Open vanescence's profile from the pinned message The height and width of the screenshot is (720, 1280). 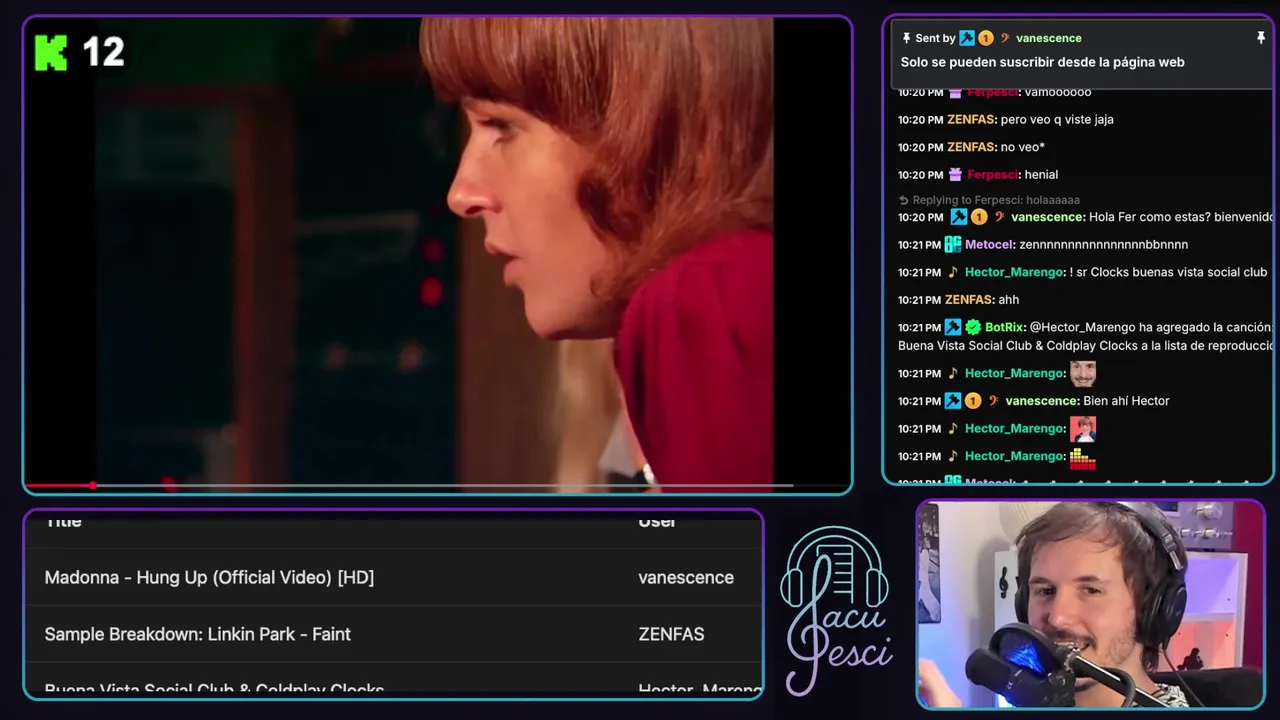[x=1049, y=38]
